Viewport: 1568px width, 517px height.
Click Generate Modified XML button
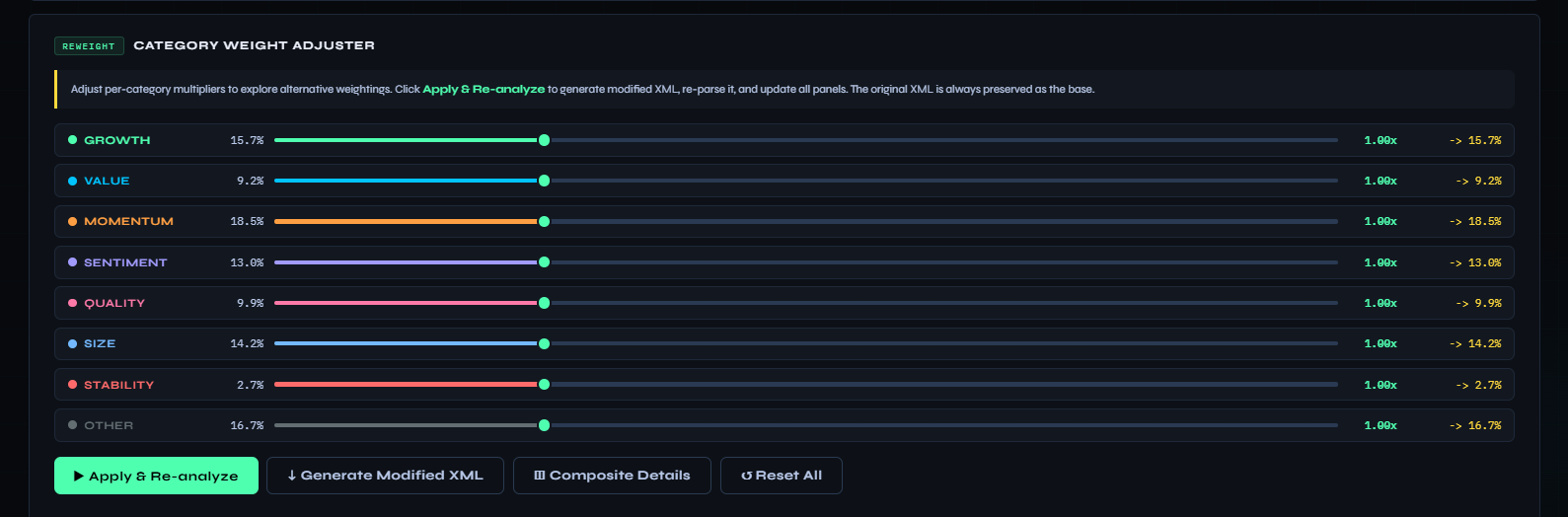(385, 476)
